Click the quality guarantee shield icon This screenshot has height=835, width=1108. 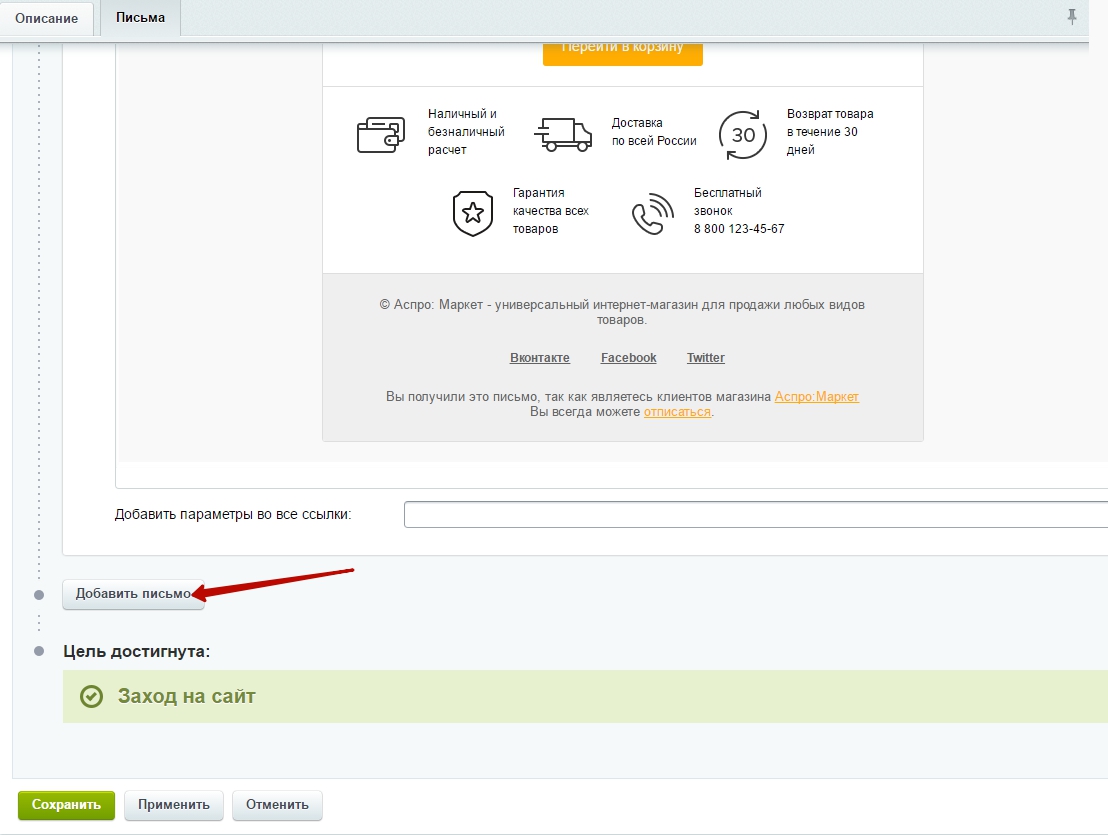pos(473,213)
